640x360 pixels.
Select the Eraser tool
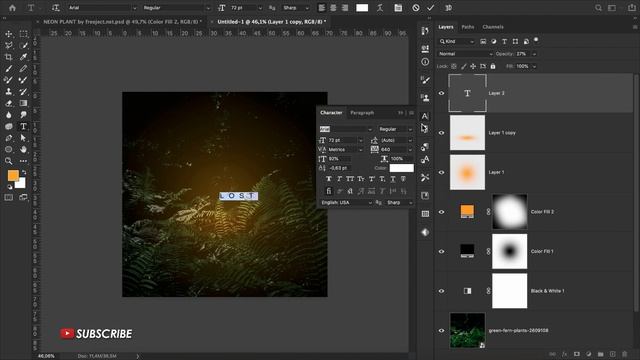click(x=9, y=103)
